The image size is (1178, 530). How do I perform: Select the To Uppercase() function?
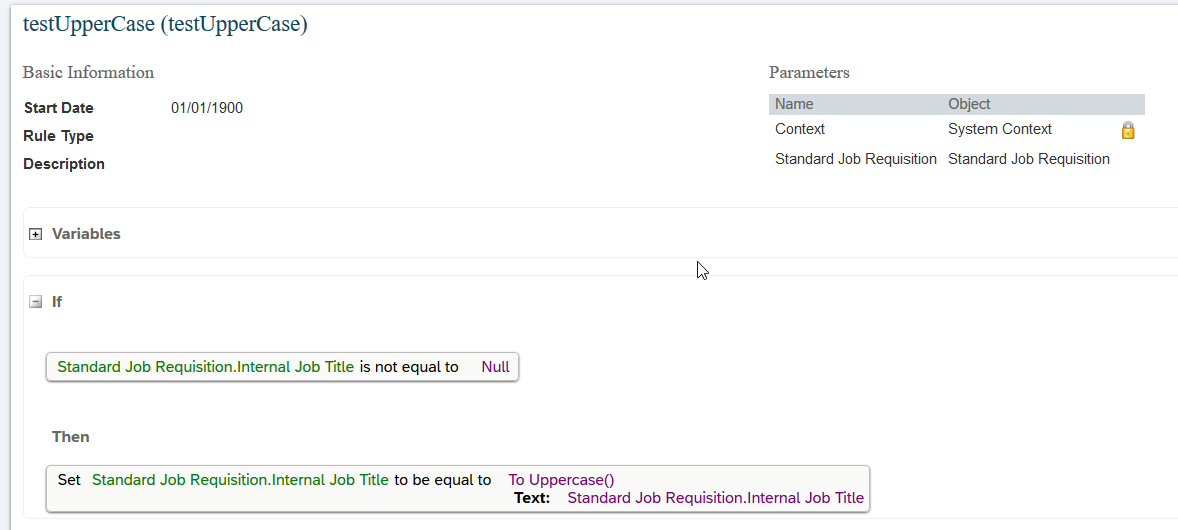point(561,480)
